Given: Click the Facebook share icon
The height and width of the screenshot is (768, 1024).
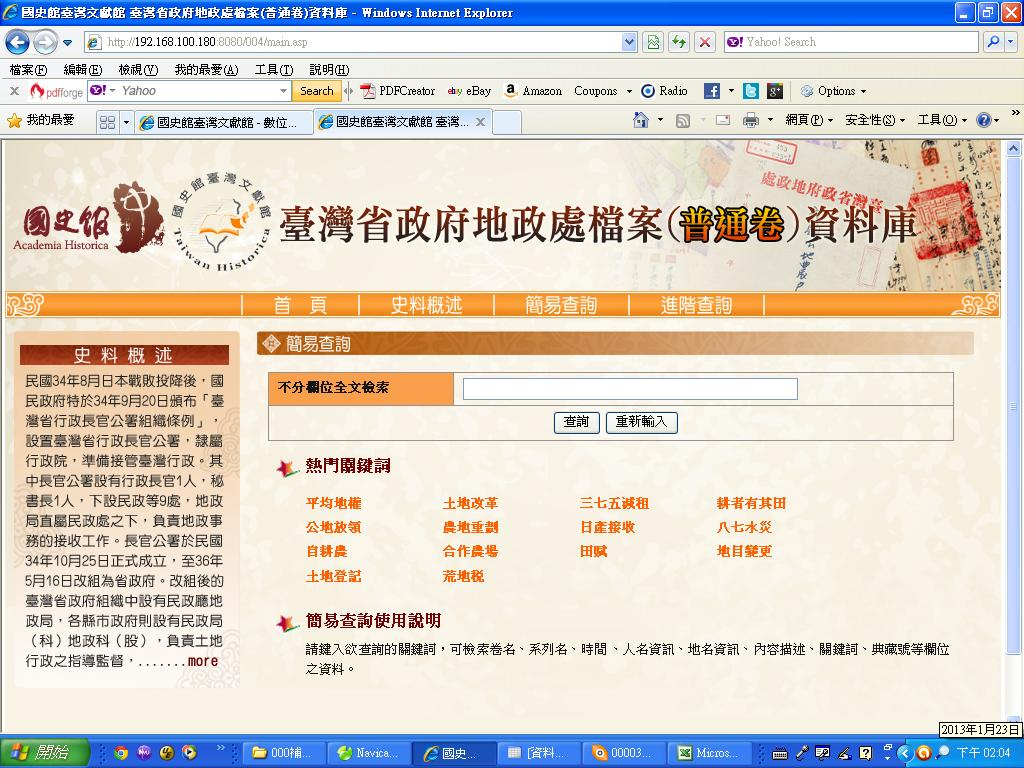Looking at the screenshot, I should [x=712, y=91].
